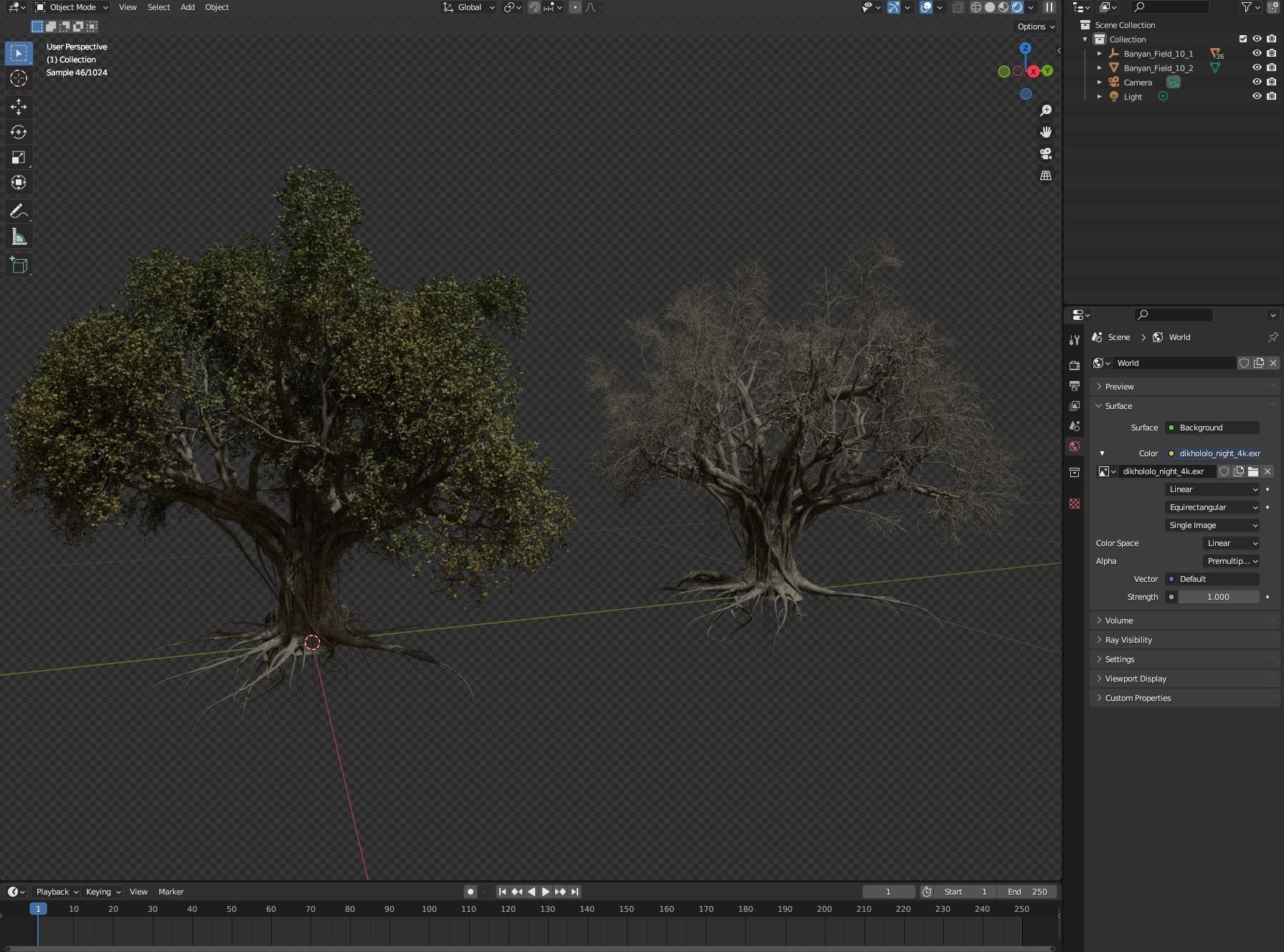Uncheck Collection exclude checkbox
Viewport: 1284px width, 952px height.
1243,39
